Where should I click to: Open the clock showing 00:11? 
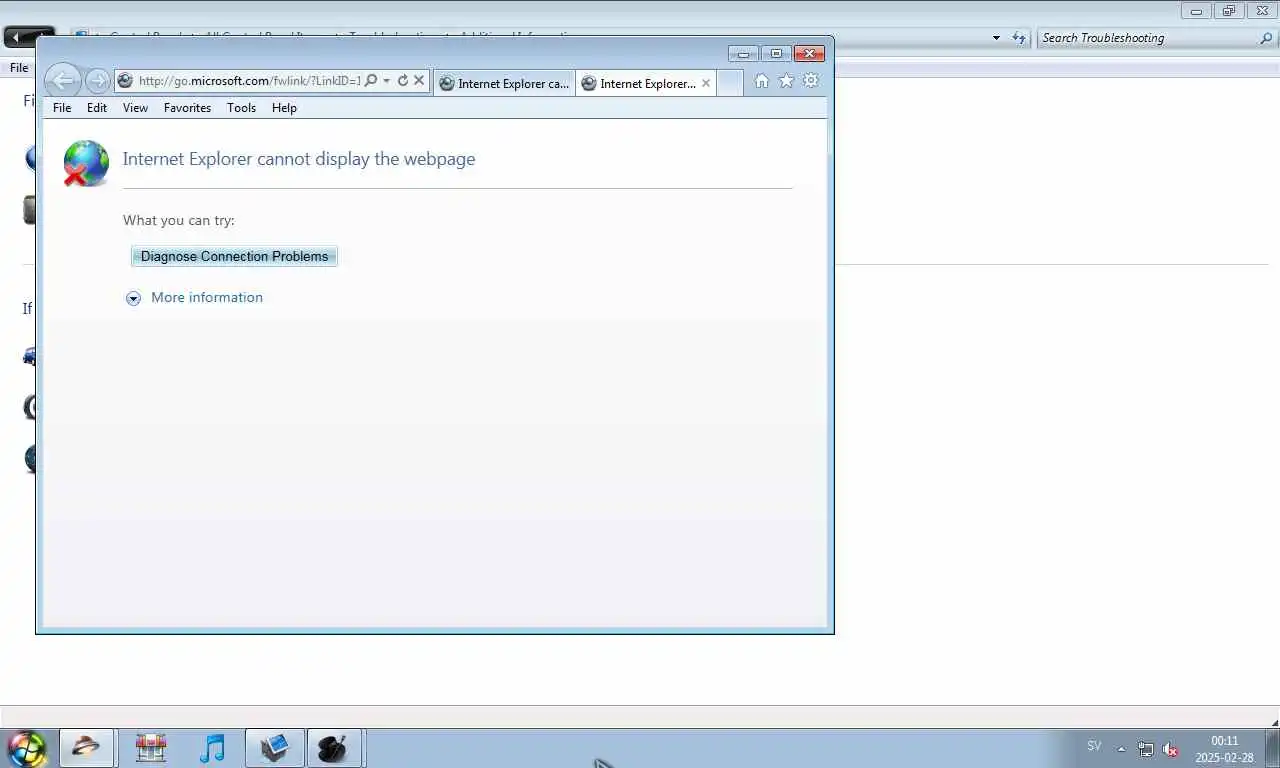(x=1224, y=749)
